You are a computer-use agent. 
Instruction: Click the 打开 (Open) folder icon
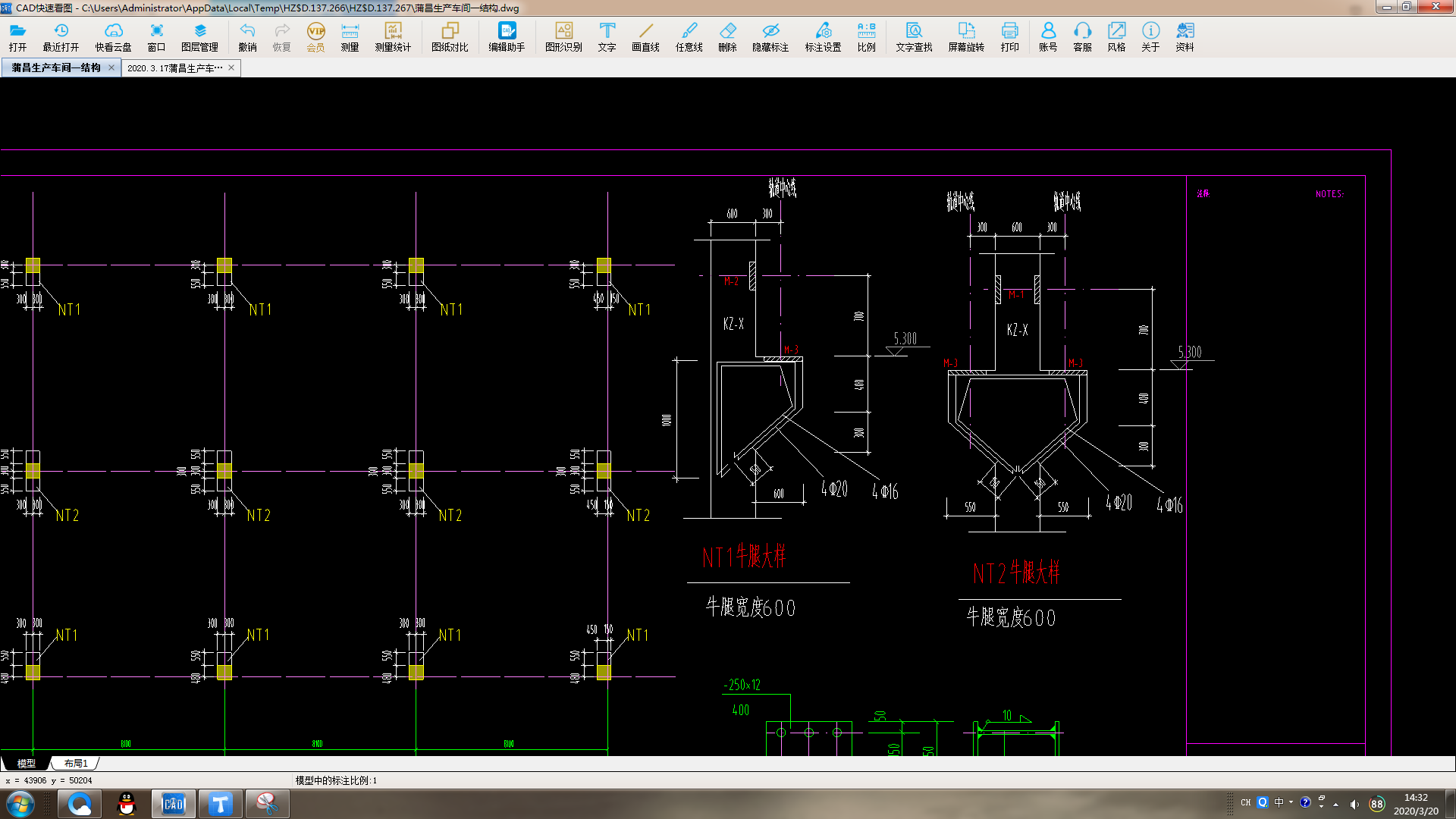(x=17, y=36)
